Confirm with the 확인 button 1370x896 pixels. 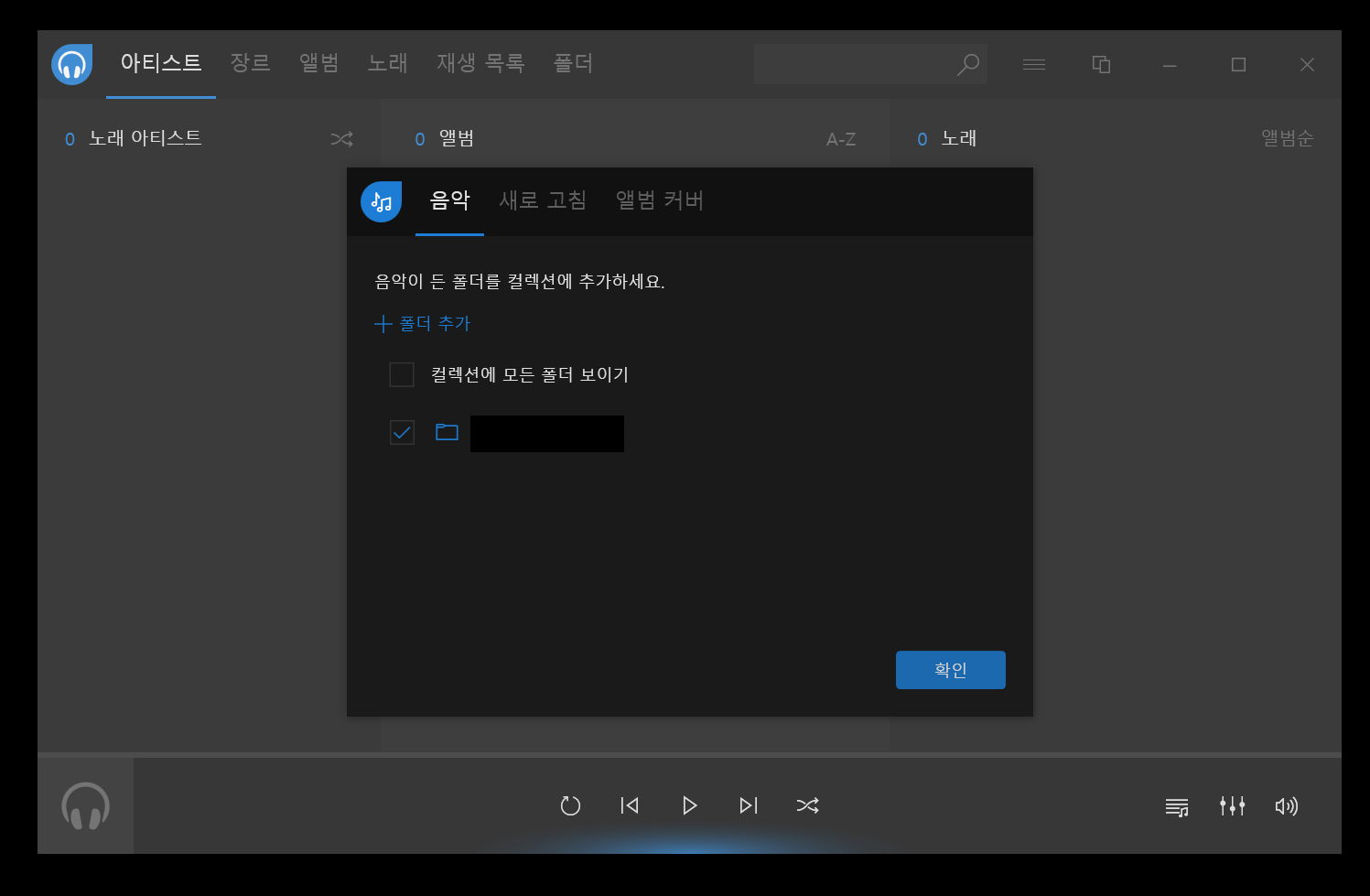click(x=951, y=670)
